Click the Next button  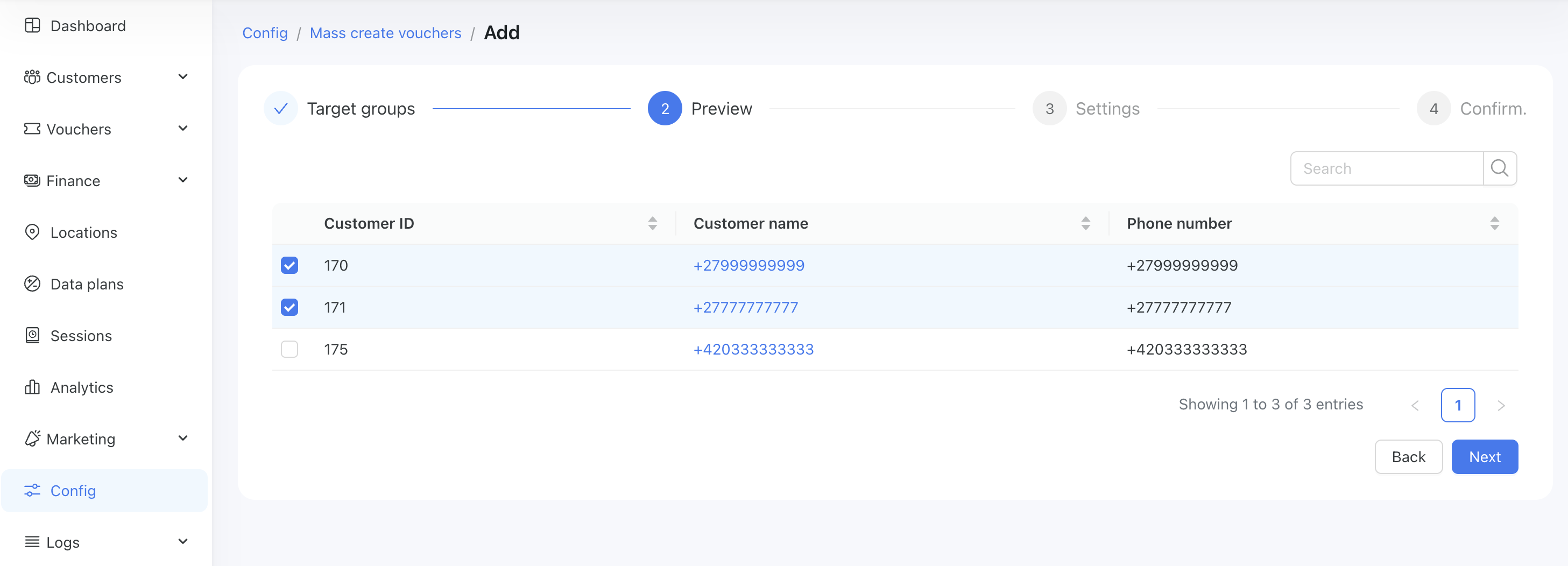1485,456
